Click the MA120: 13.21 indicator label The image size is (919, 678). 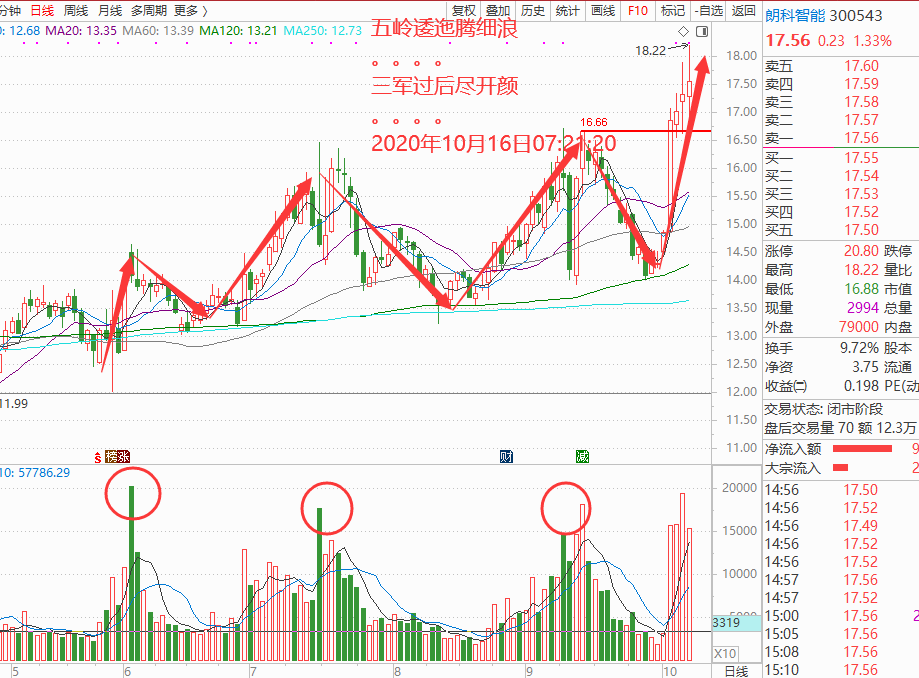click(238, 30)
